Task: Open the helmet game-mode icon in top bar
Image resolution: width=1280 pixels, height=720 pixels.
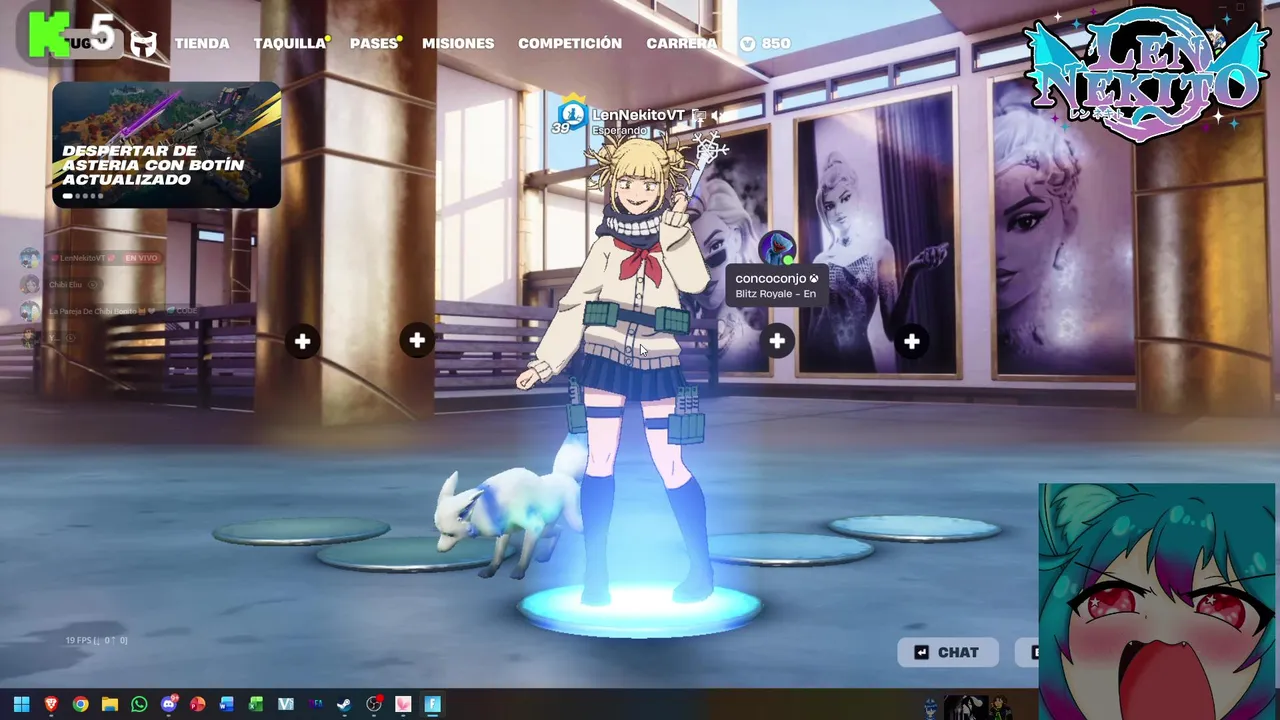Action: [x=144, y=44]
